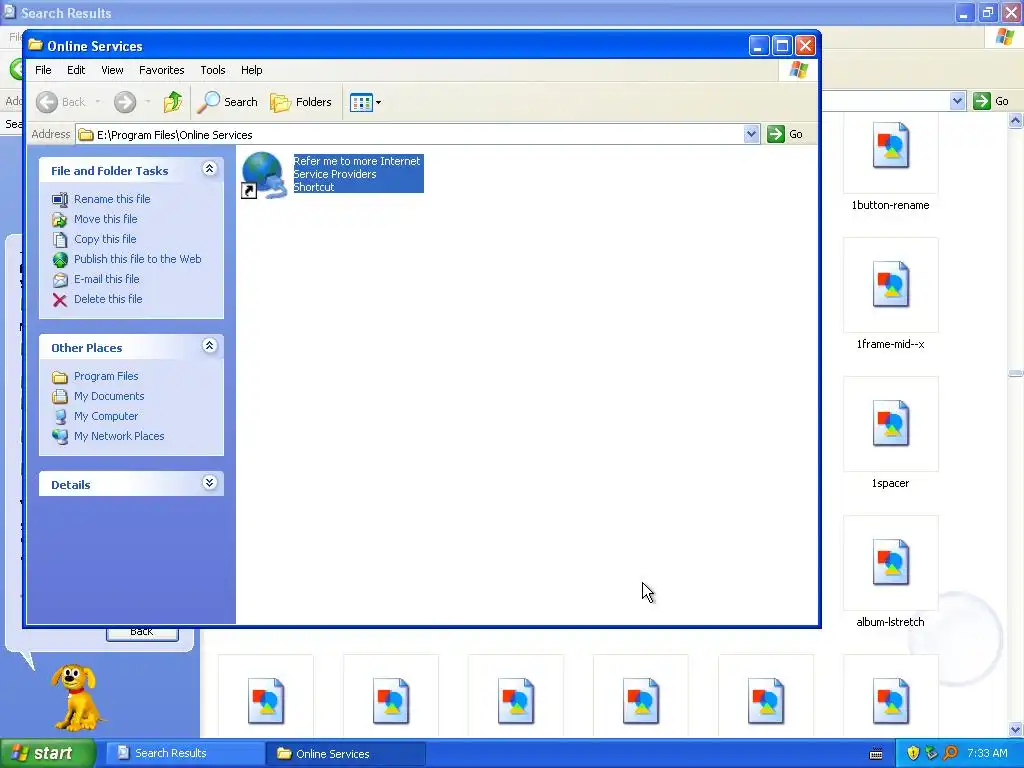
Task: Open the Start menu
Action: 47,753
